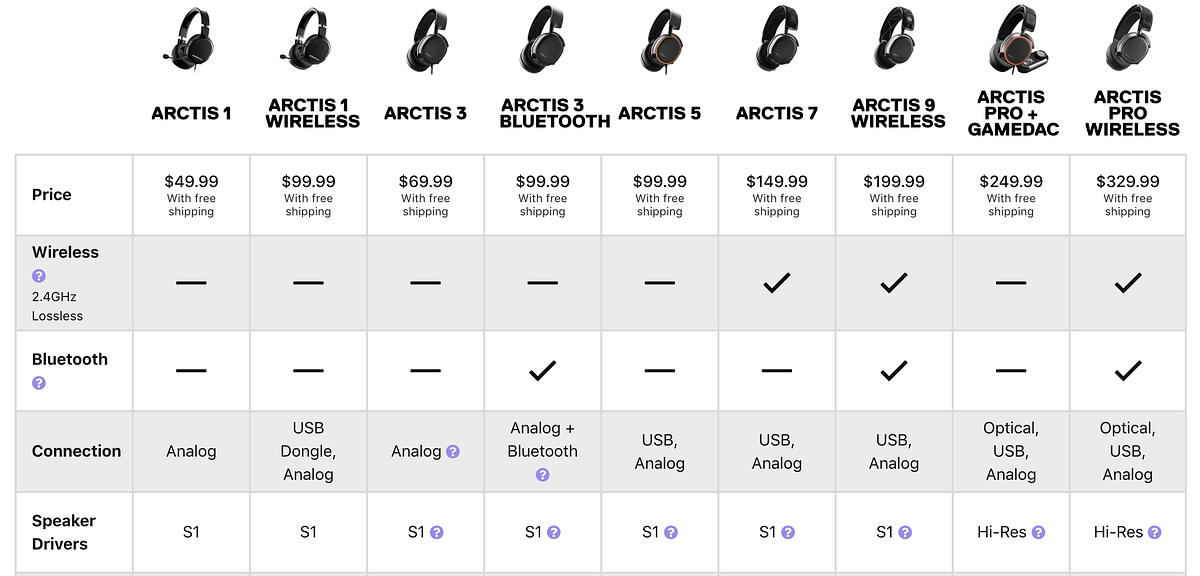Click the Wireless checkmark for Arctis Pro Wireless

pos(1127,281)
